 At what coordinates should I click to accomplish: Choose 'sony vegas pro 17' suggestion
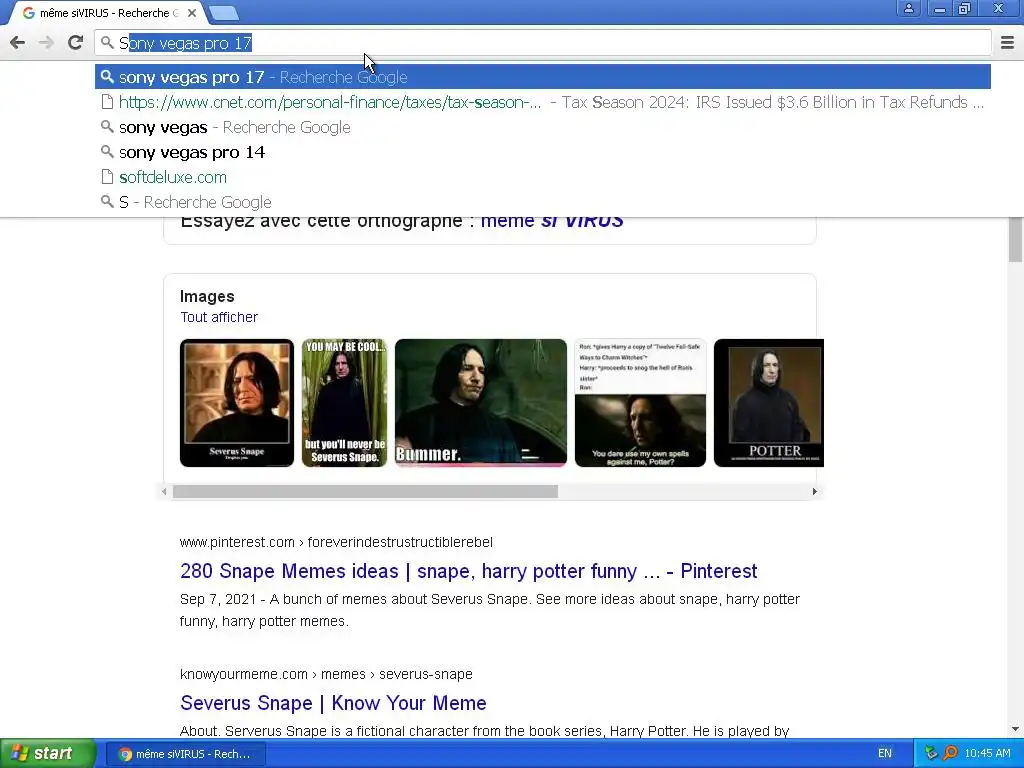pos(543,77)
